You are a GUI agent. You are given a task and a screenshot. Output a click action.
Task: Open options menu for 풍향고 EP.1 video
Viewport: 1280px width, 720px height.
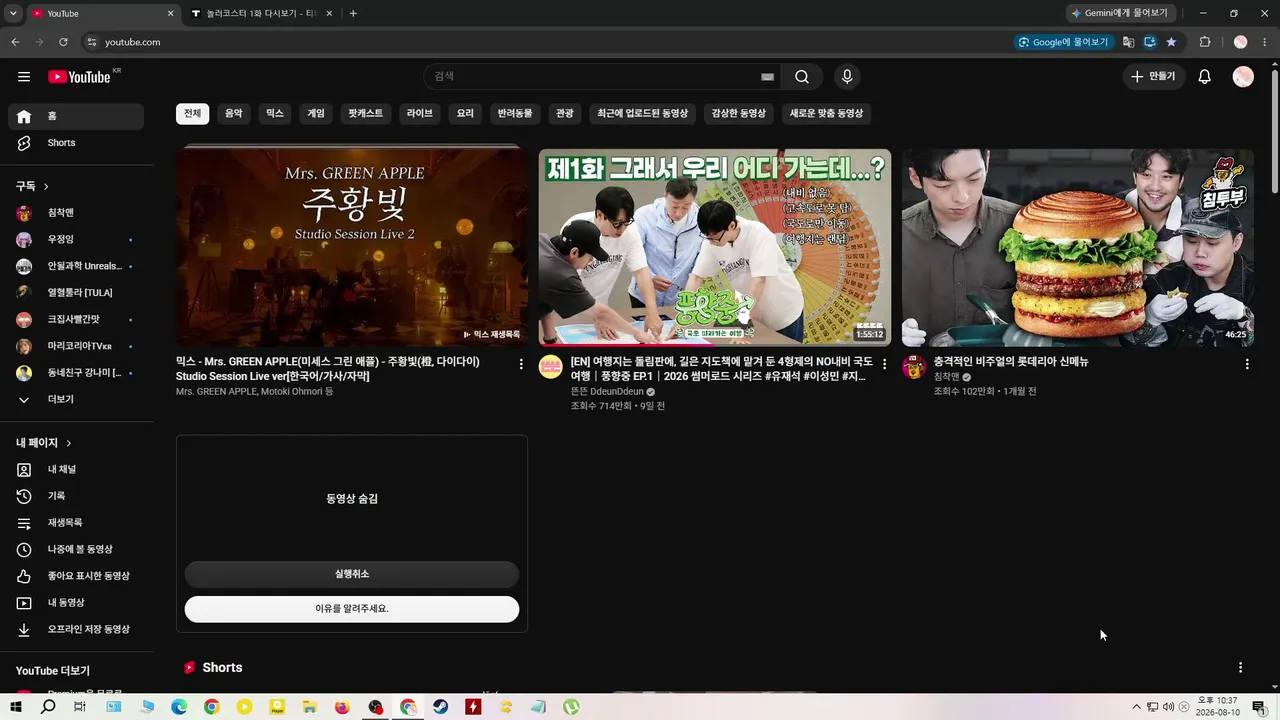click(884, 364)
